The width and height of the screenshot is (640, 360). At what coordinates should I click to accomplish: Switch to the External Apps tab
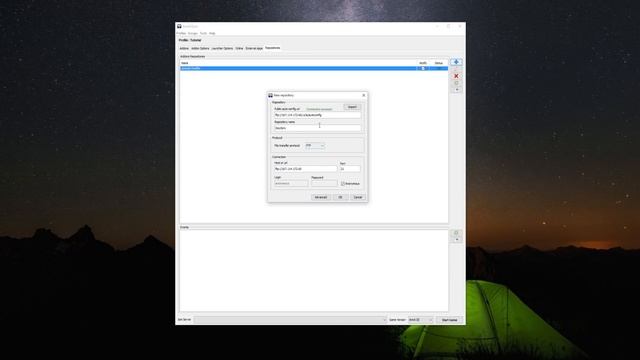(x=254, y=48)
